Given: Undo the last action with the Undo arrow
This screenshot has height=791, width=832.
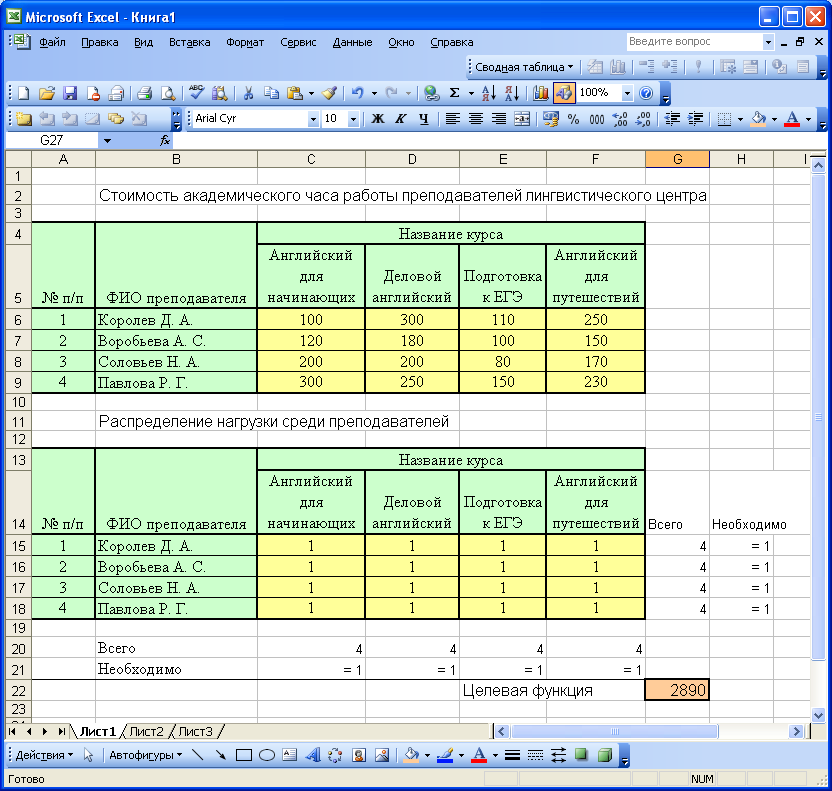Looking at the screenshot, I should coord(358,93).
